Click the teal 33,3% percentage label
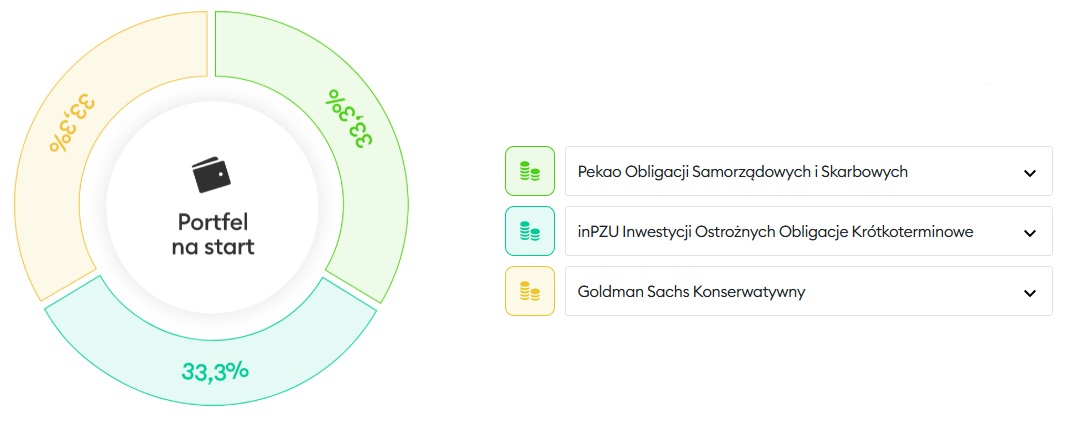The height and width of the screenshot is (423, 1066). [215, 371]
